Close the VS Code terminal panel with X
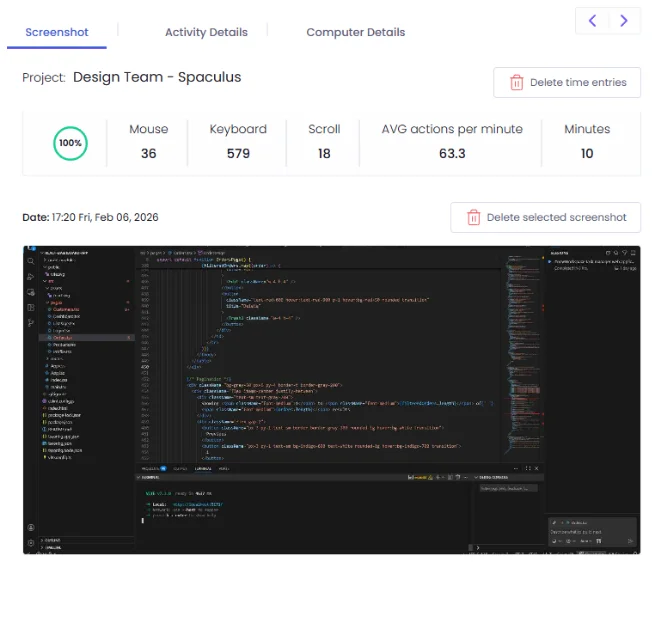Image resolution: width=661 pixels, height=629 pixels. tap(534, 468)
